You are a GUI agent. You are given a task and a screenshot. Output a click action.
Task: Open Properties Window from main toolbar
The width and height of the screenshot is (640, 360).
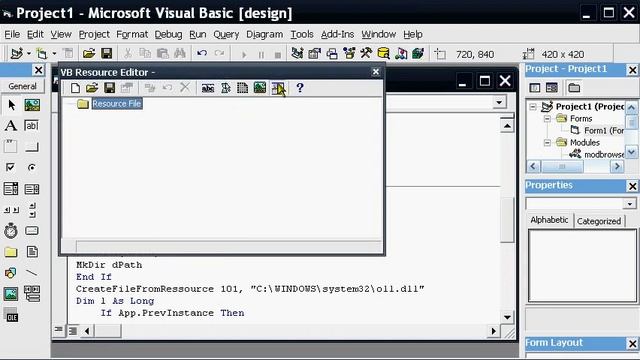[314, 53]
